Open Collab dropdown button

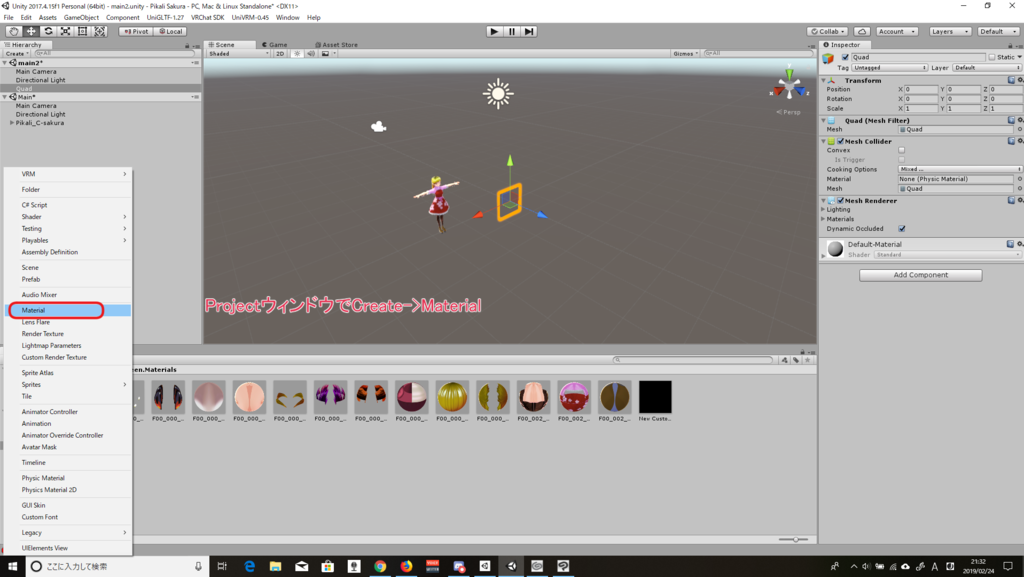point(827,31)
